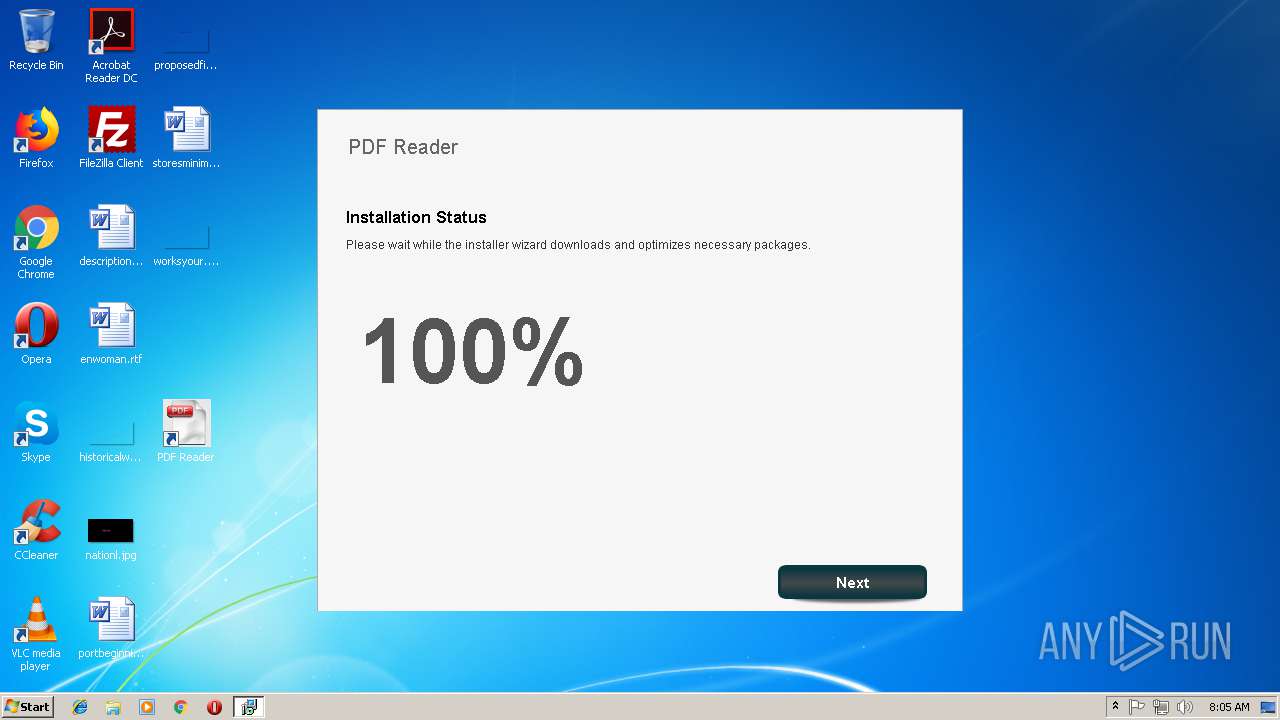
Task: Select the Google Chrome desktop shortcut
Action: point(36,242)
